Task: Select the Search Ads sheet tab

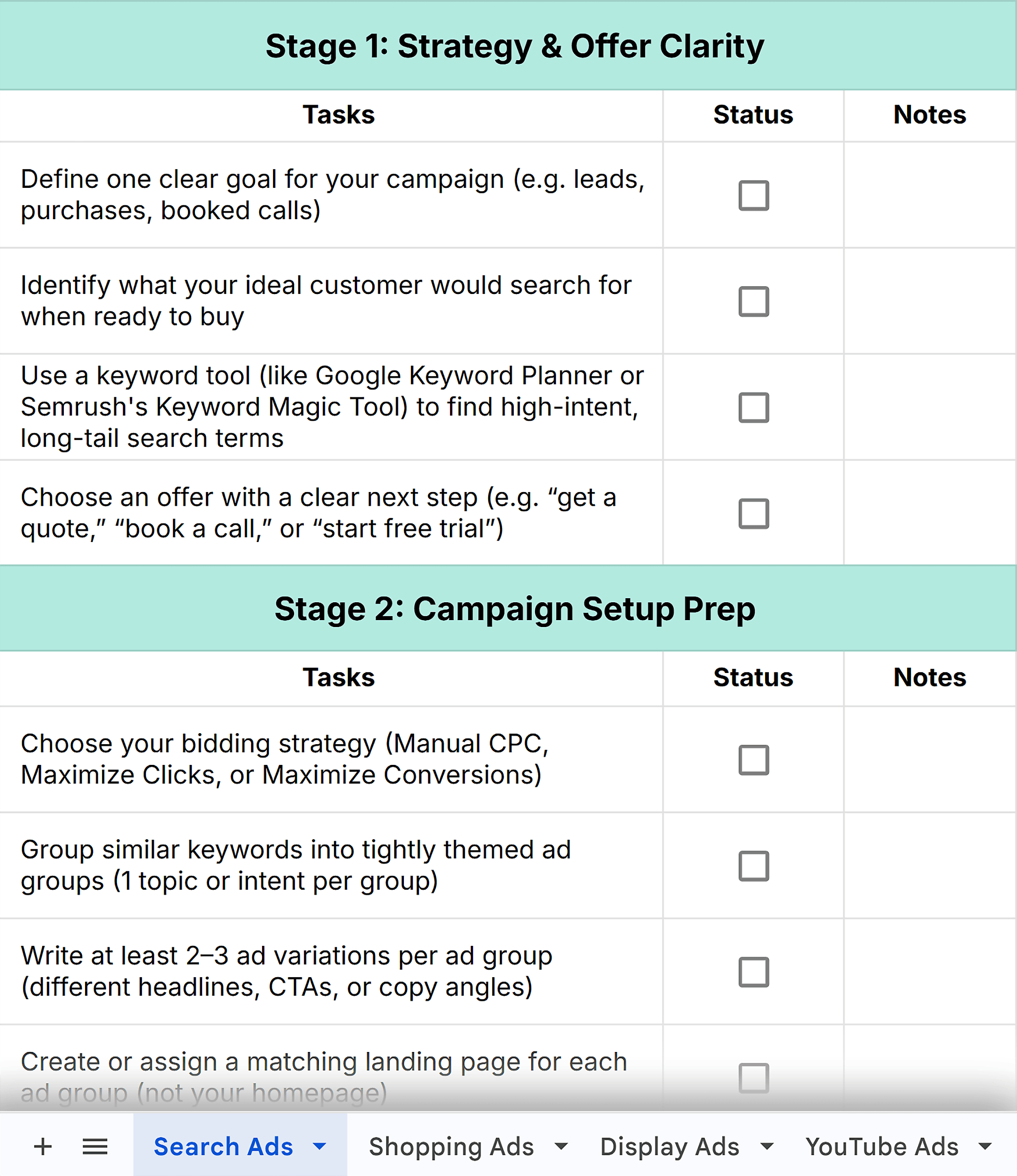Action: pyautogui.click(x=223, y=1147)
